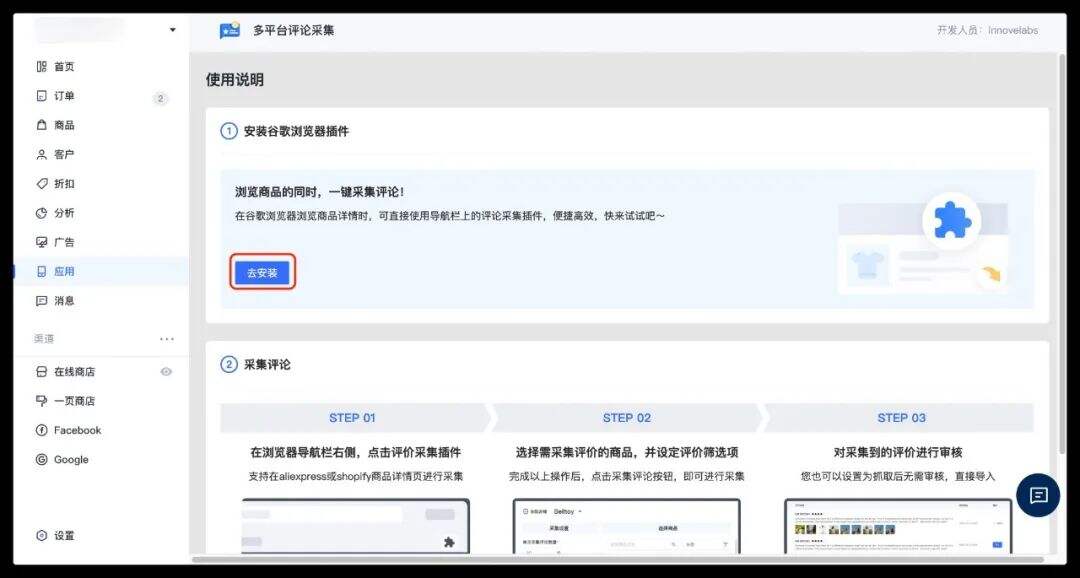Select the 一页商店 channel icon

(40, 400)
